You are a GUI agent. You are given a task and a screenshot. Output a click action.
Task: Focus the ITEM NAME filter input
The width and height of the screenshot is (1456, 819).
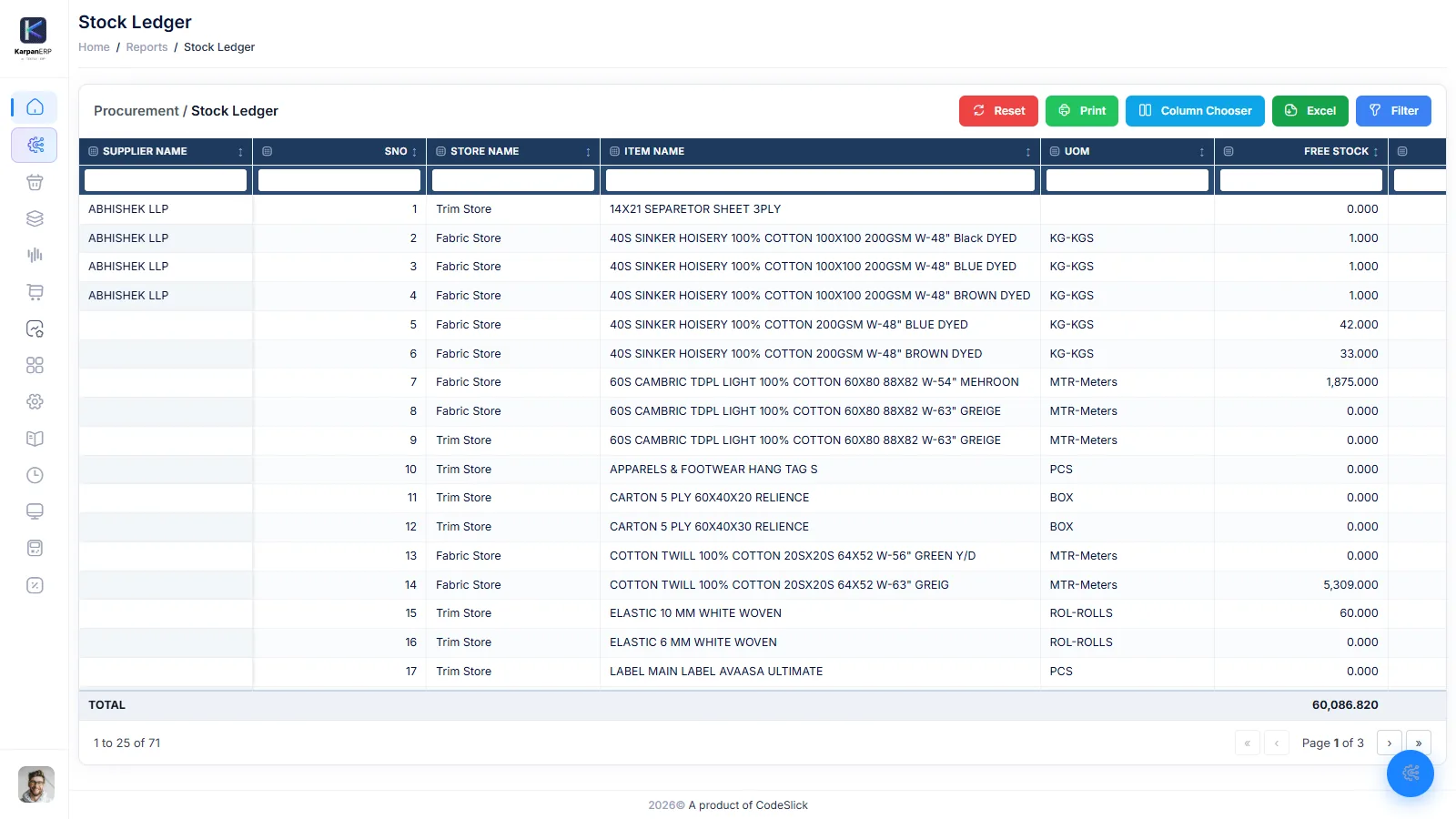(820, 180)
